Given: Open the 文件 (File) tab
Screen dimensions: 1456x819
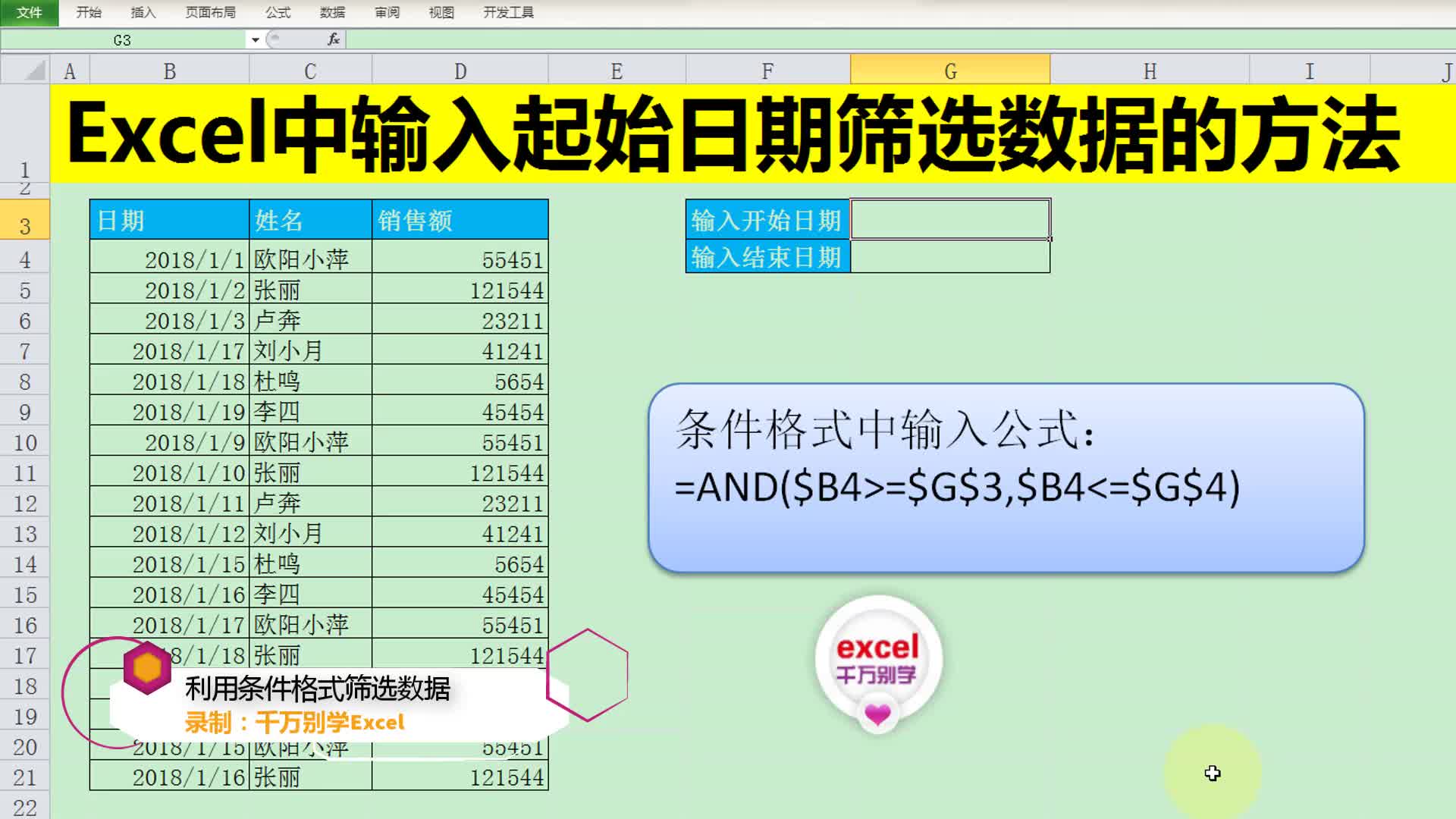Looking at the screenshot, I should (29, 12).
